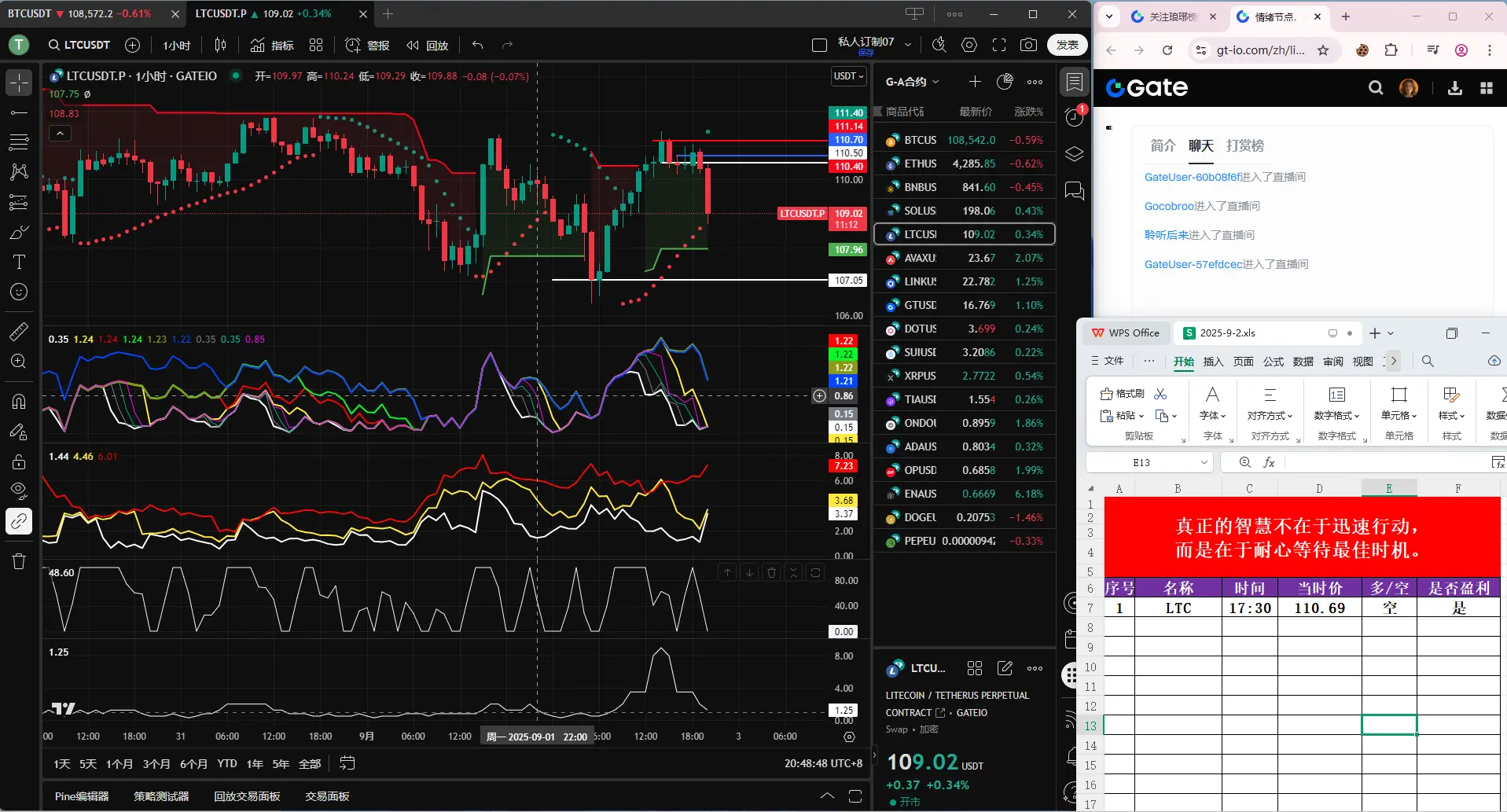
Task: Open the chart patterns tool
Action: 19,172
